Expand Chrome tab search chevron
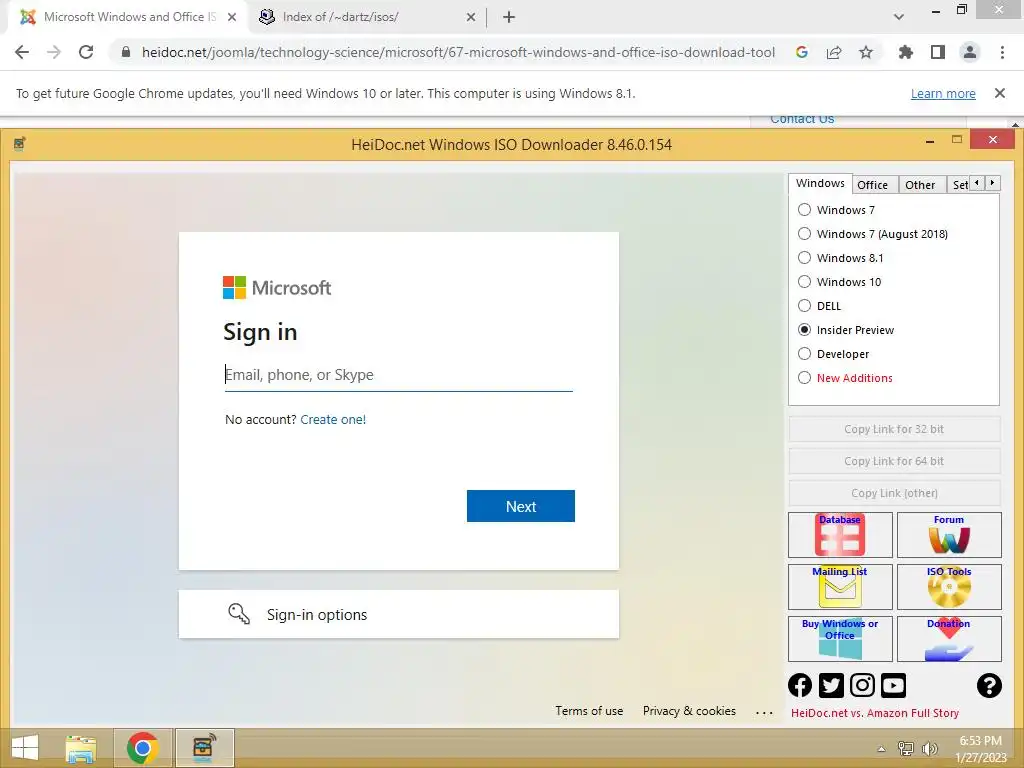The image size is (1024, 768). coord(899,17)
